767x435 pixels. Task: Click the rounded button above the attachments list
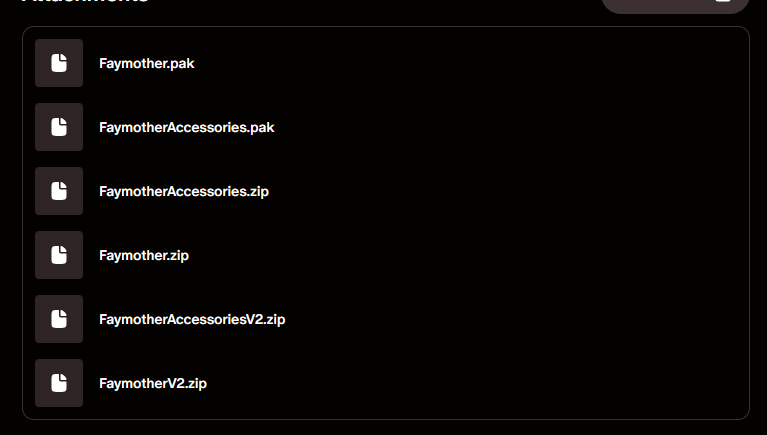coord(675,5)
